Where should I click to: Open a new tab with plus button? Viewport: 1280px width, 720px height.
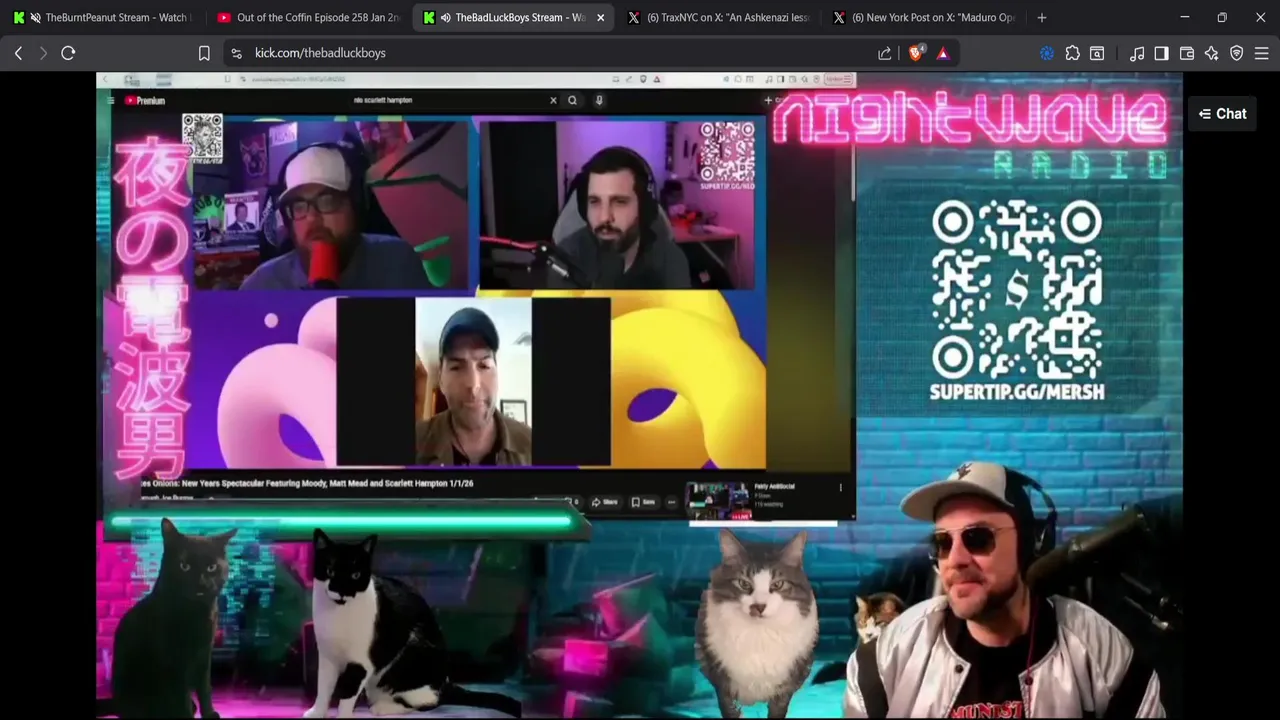(x=1042, y=17)
